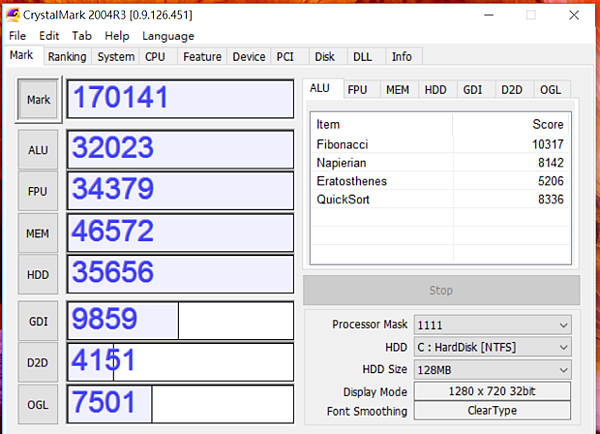Switch to the Device tab
This screenshot has height=434, width=600.
(x=249, y=57)
